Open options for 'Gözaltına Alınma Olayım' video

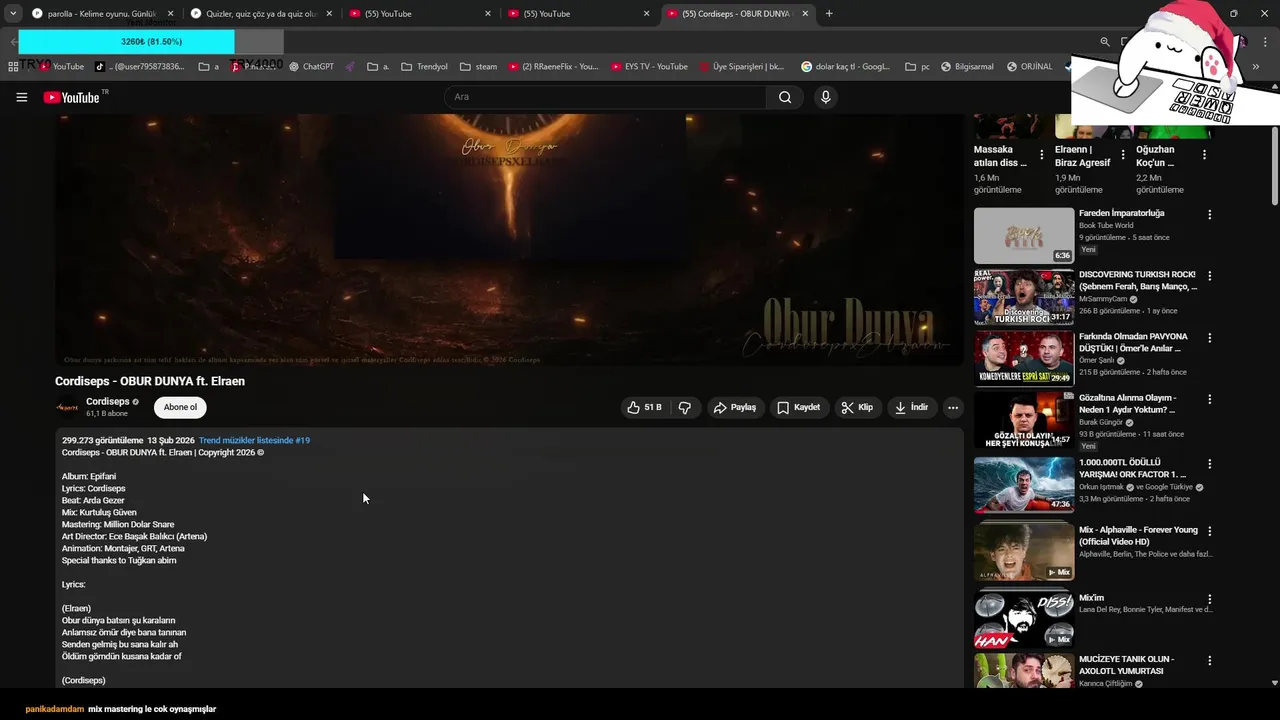click(x=1210, y=399)
